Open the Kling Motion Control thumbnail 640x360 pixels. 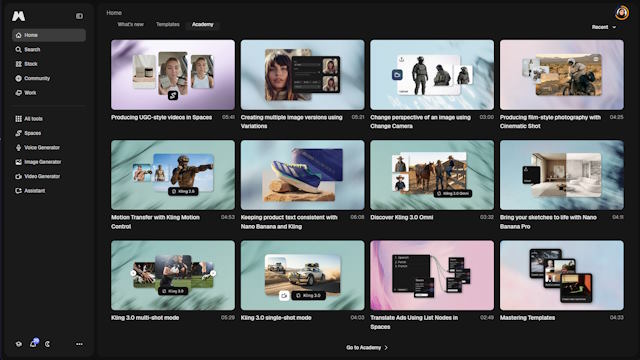tap(173, 175)
